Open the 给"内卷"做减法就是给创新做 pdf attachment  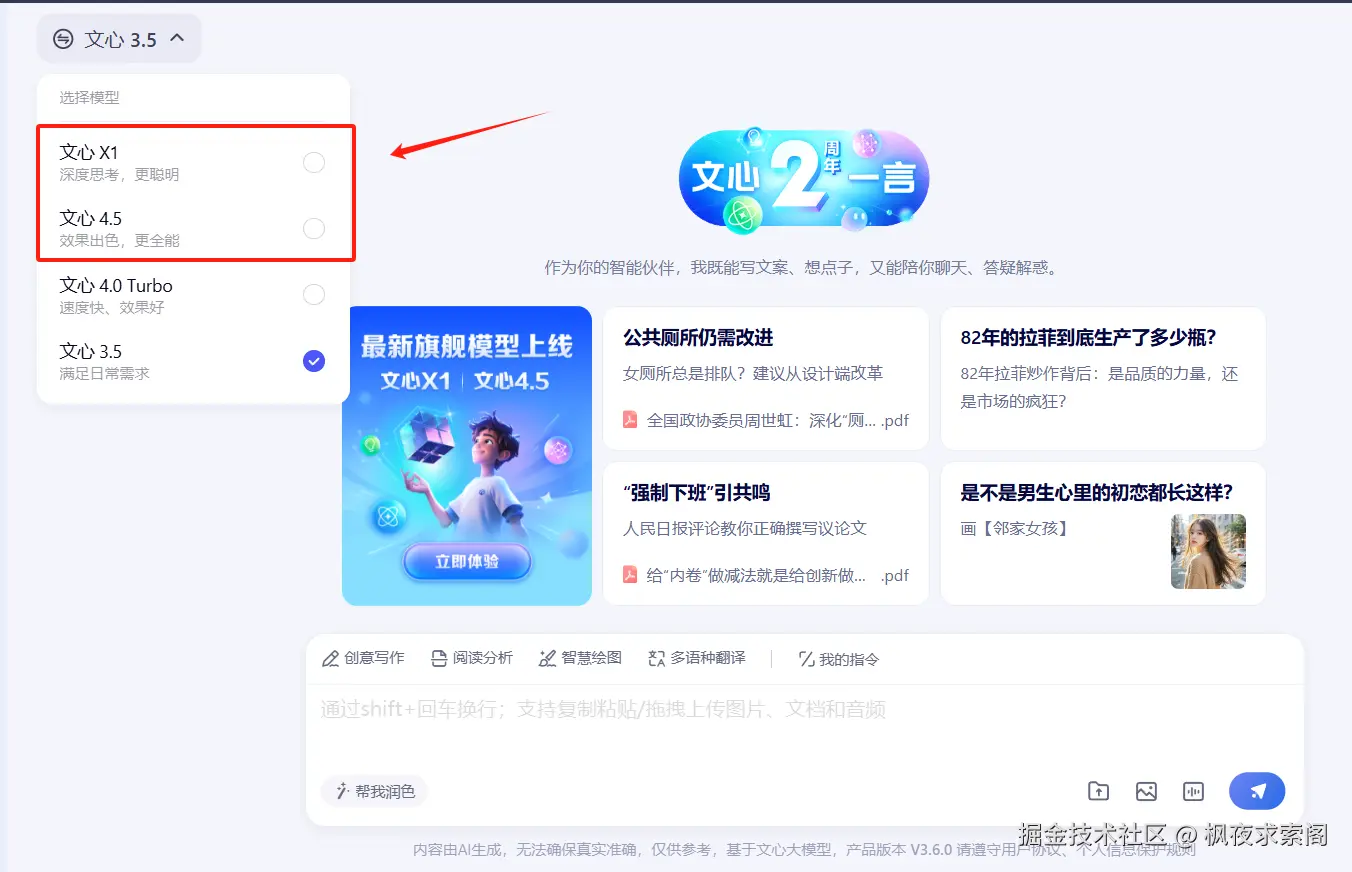pos(766,575)
